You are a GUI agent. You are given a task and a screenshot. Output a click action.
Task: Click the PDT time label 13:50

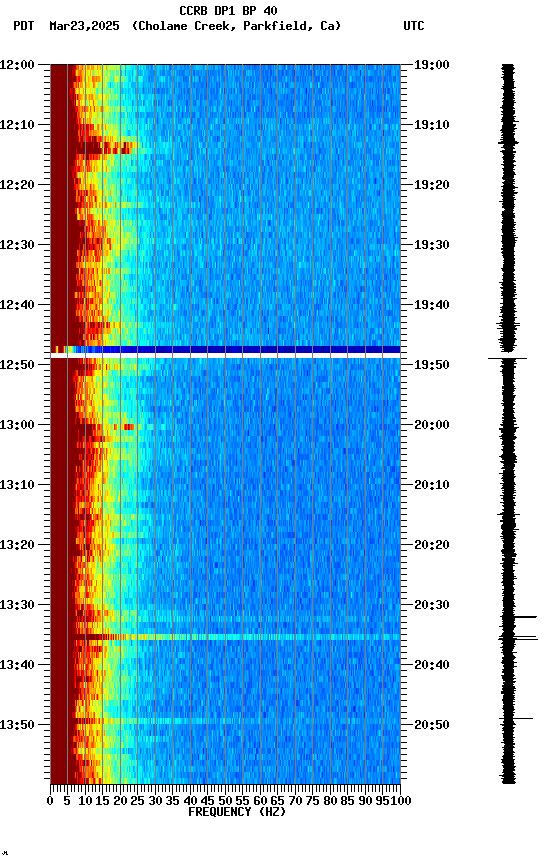pos(17,725)
